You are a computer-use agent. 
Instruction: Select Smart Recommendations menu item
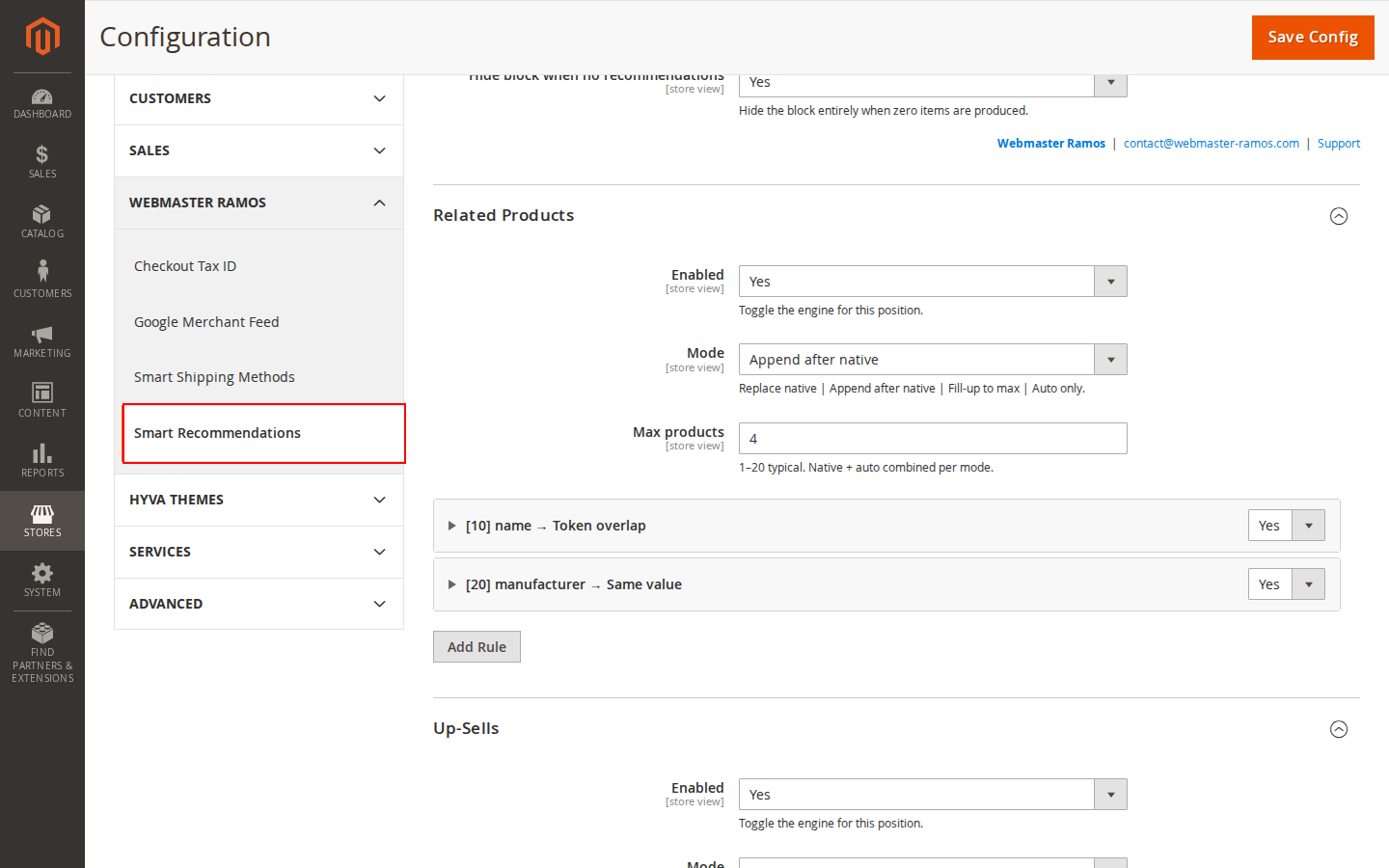click(263, 433)
